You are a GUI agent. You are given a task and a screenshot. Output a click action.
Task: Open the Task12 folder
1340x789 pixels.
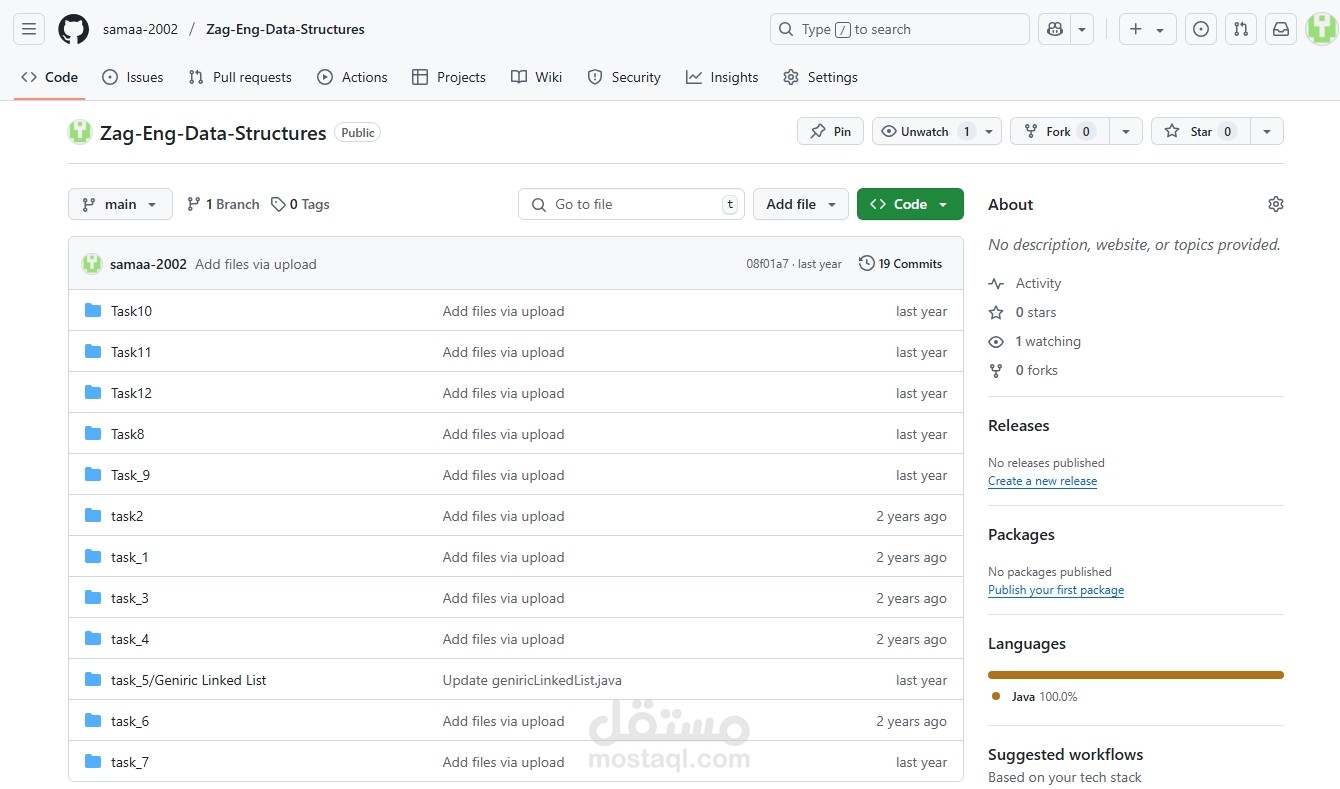[131, 393]
